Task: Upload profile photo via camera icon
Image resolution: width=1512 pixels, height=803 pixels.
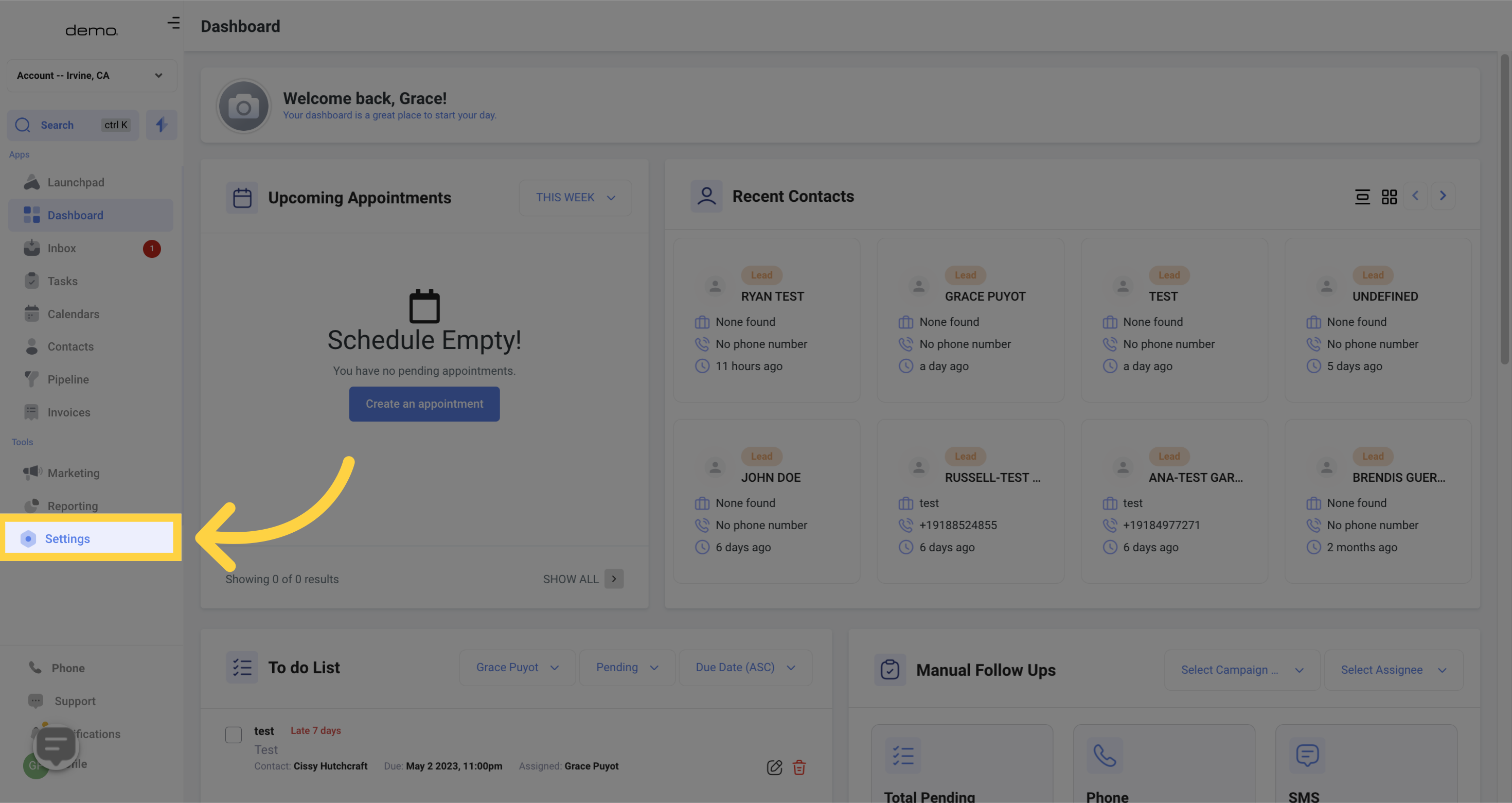Action: coord(243,107)
